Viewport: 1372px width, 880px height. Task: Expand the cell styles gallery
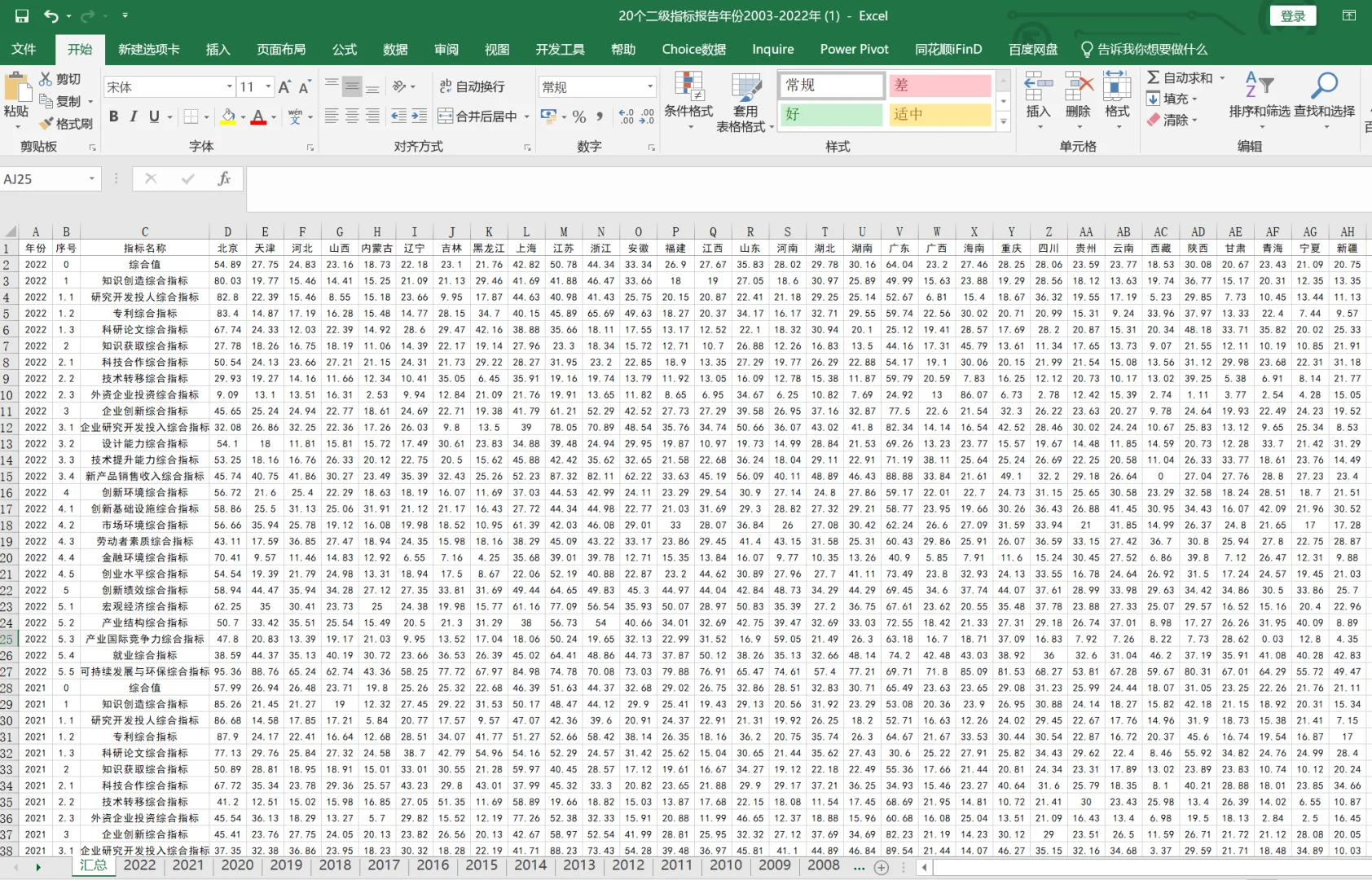(1004, 121)
